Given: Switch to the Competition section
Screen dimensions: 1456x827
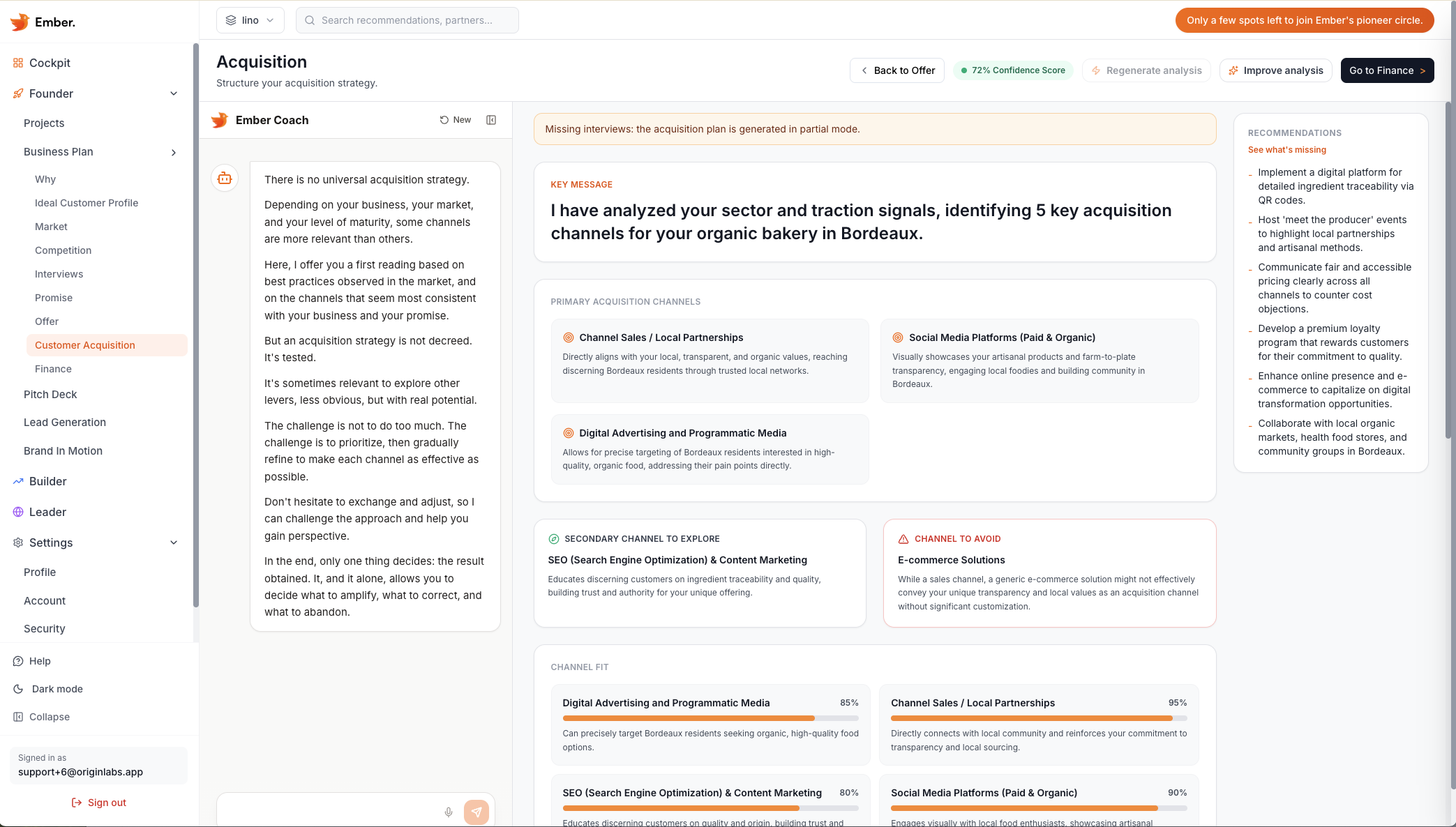Looking at the screenshot, I should coord(63,250).
